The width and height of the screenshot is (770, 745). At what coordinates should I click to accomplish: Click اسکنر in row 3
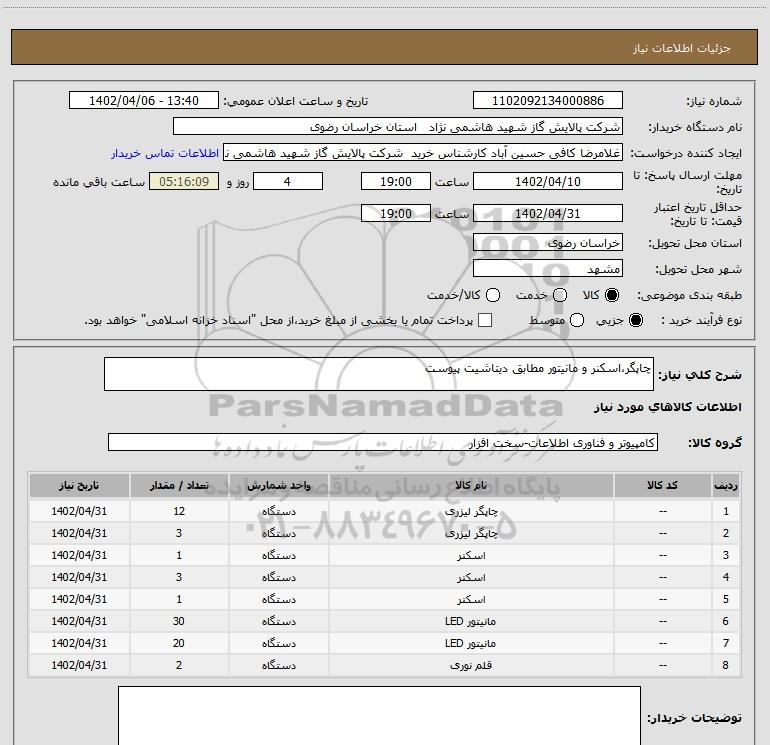471,555
